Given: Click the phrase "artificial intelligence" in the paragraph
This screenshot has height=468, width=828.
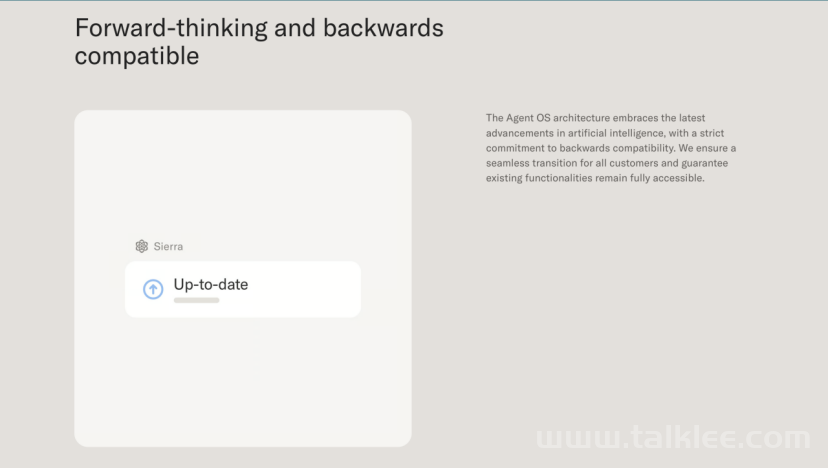Looking at the screenshot, I should (x=617, y=133).
